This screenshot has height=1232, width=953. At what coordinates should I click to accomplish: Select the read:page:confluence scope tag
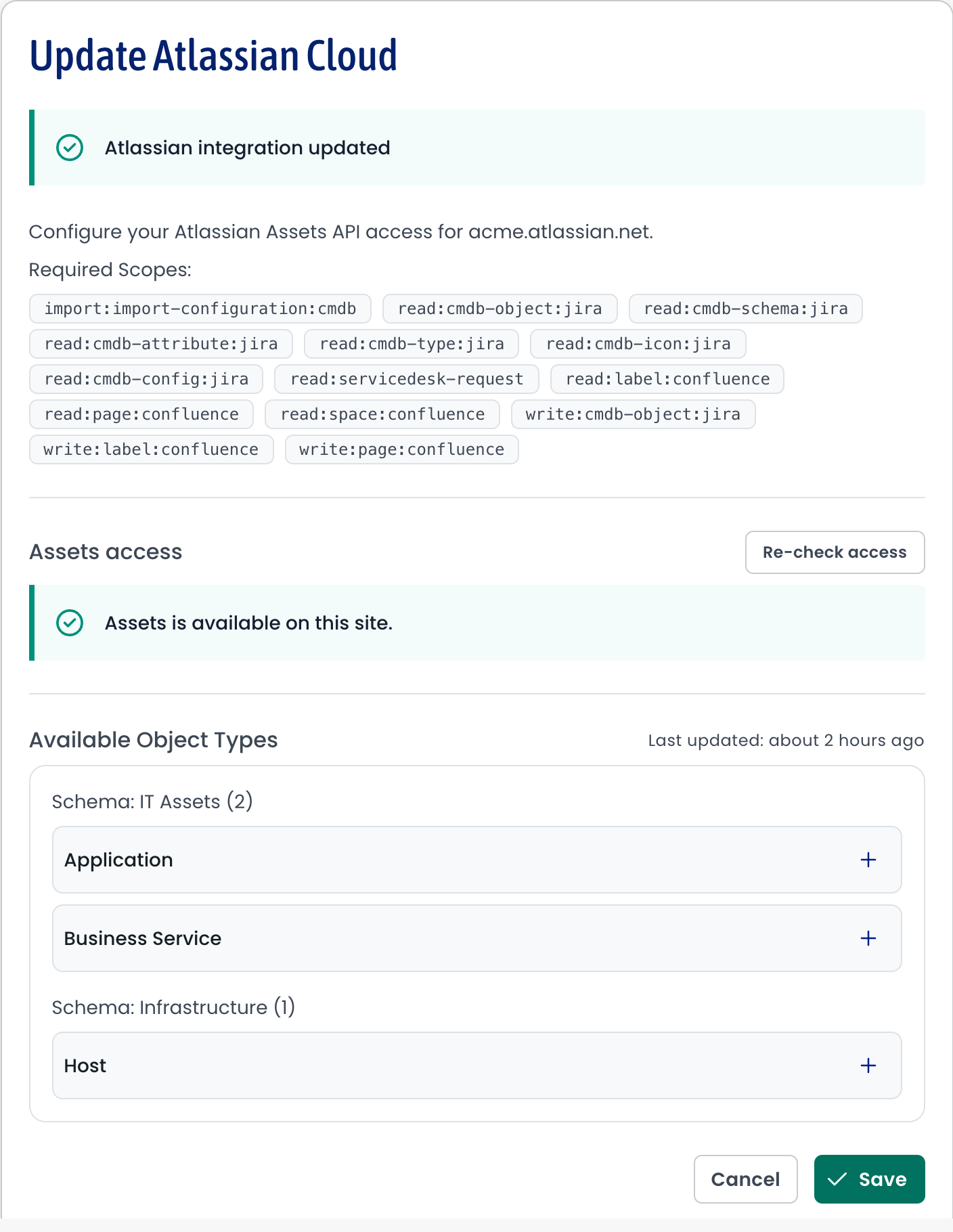pyautogui.click(x=141, y=414)
